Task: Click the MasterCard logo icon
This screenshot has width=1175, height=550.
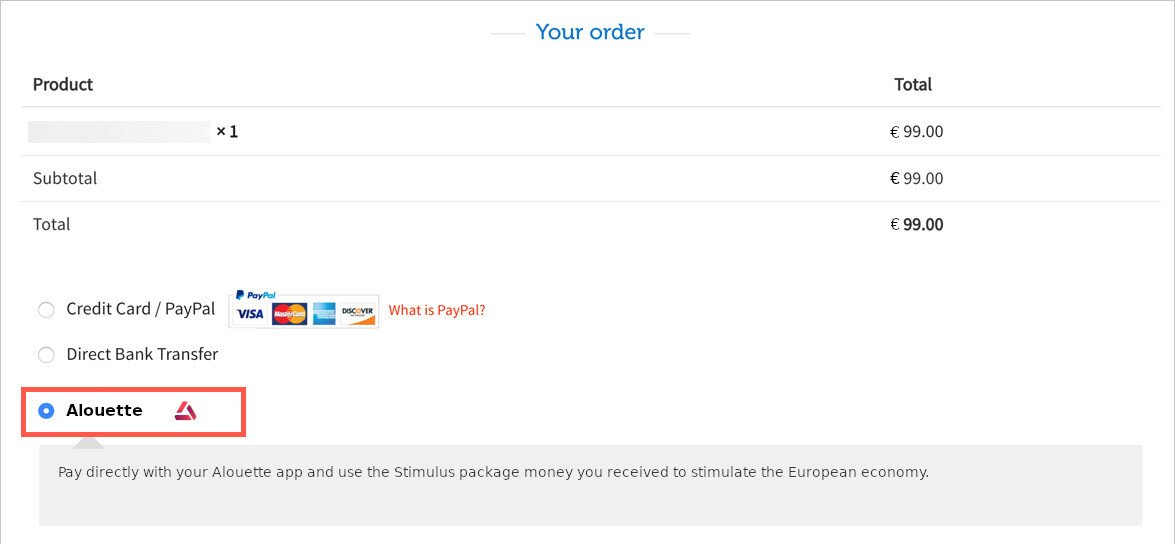Action: (289, 314)
